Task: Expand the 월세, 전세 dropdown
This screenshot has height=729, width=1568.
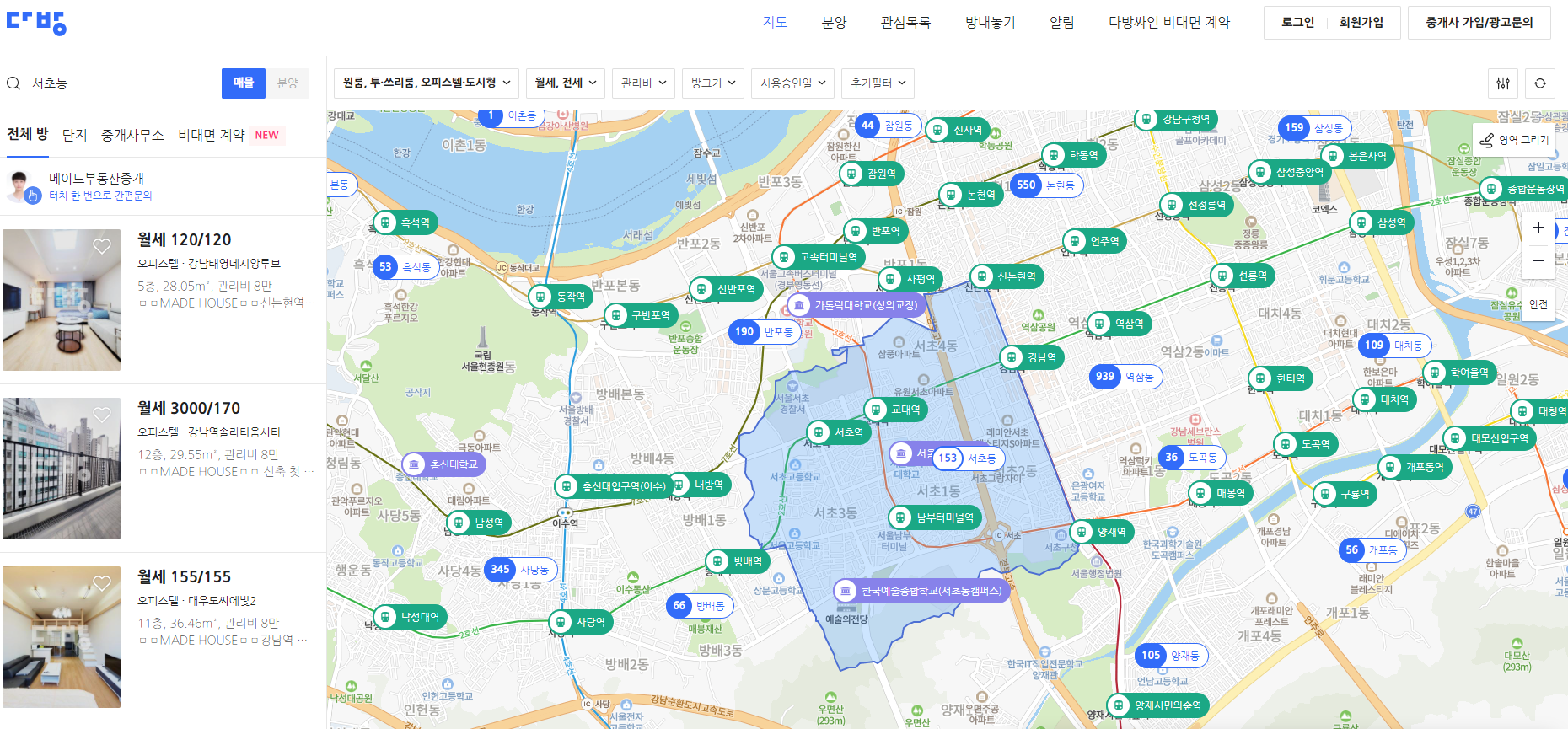Action: click(x=566, y=83)
